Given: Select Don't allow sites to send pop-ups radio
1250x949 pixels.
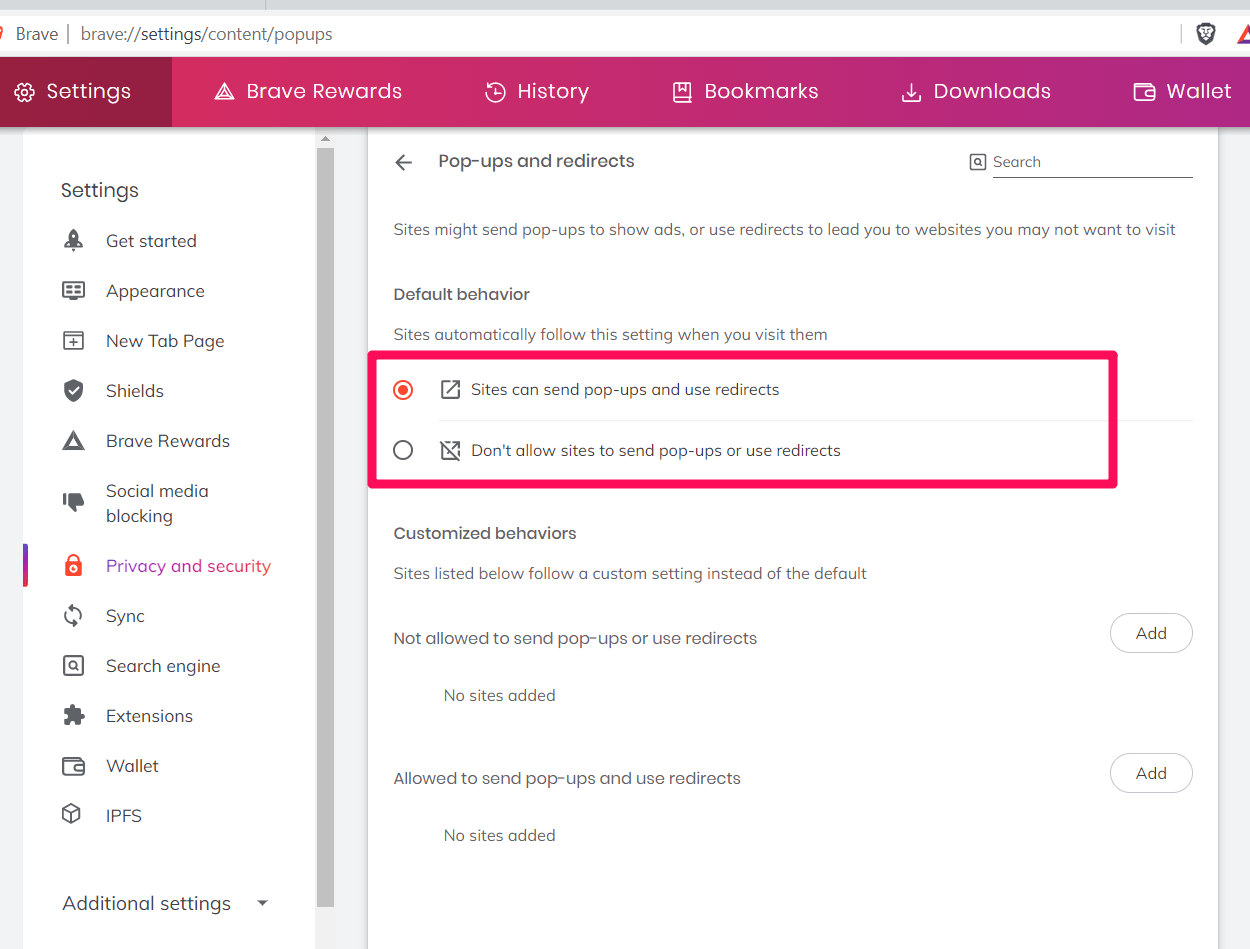Looking at the screenshot, I should point(403,450).
